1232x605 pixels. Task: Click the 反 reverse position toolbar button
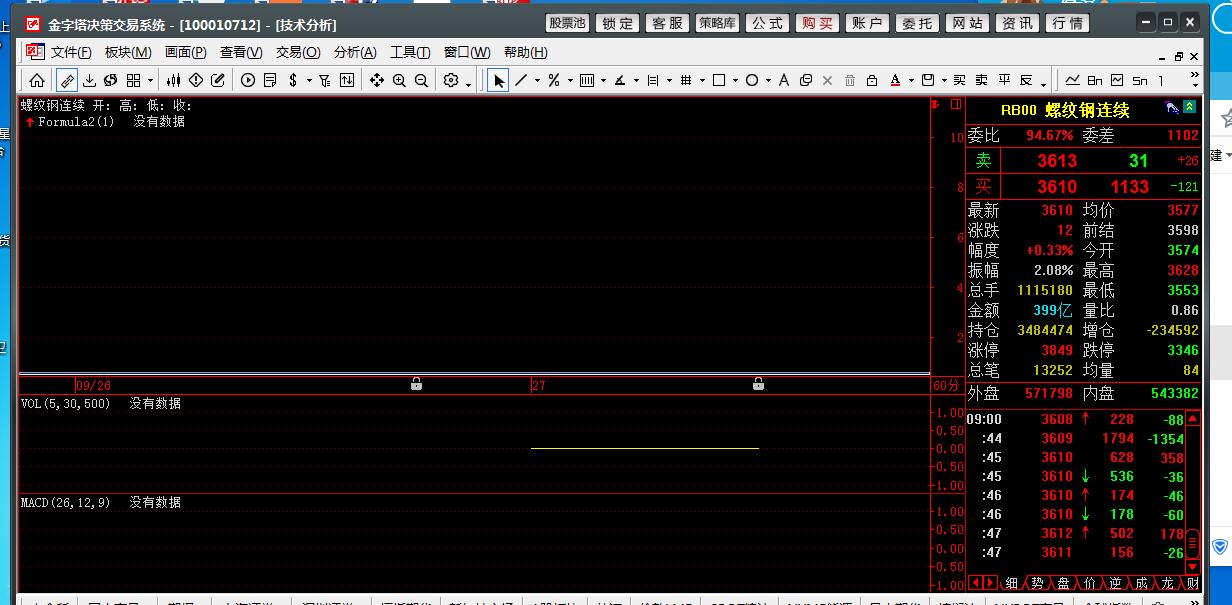coord(1026,81)
